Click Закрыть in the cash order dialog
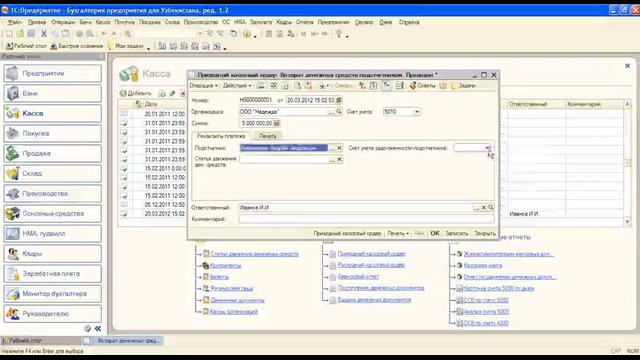Screen dimensions: 640x360 click(485, 233)
